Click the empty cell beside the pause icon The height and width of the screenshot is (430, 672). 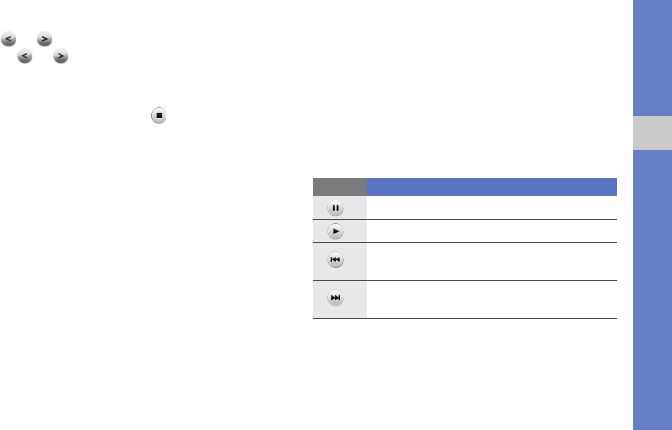(x=491, y=208)
